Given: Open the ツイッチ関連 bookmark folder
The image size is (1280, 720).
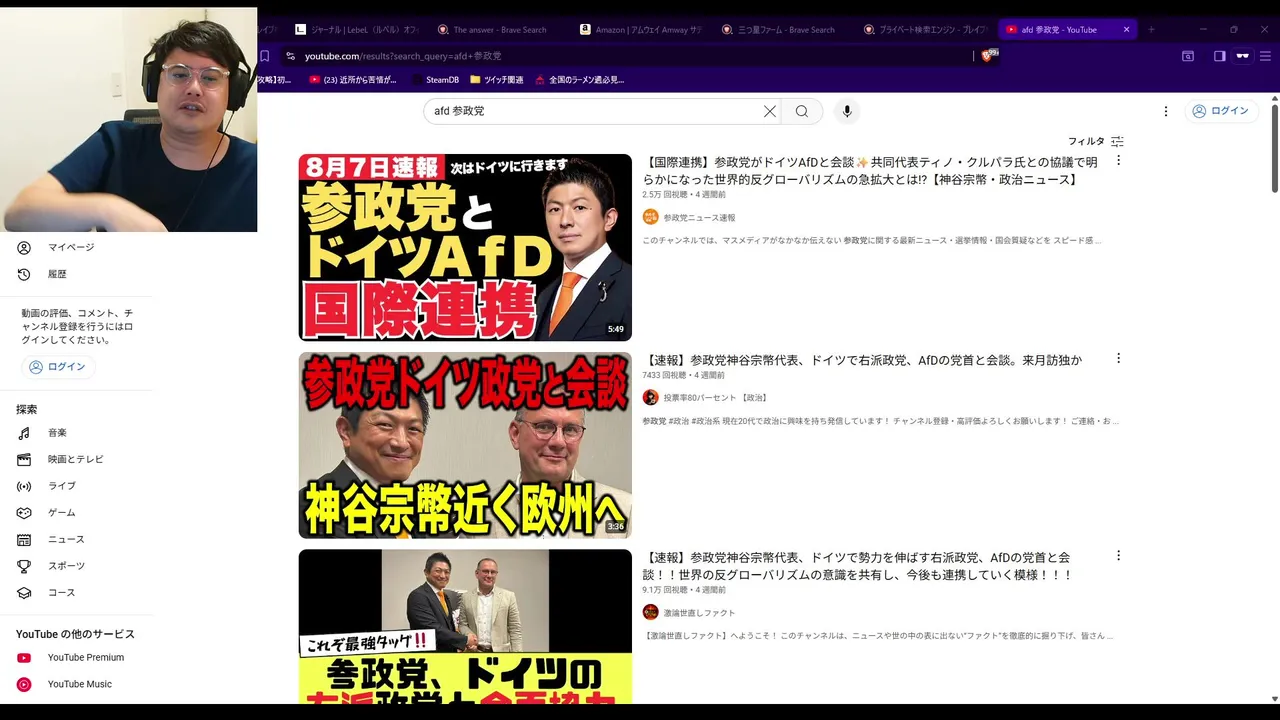Looking at the screenshot, I should point(496,80).
